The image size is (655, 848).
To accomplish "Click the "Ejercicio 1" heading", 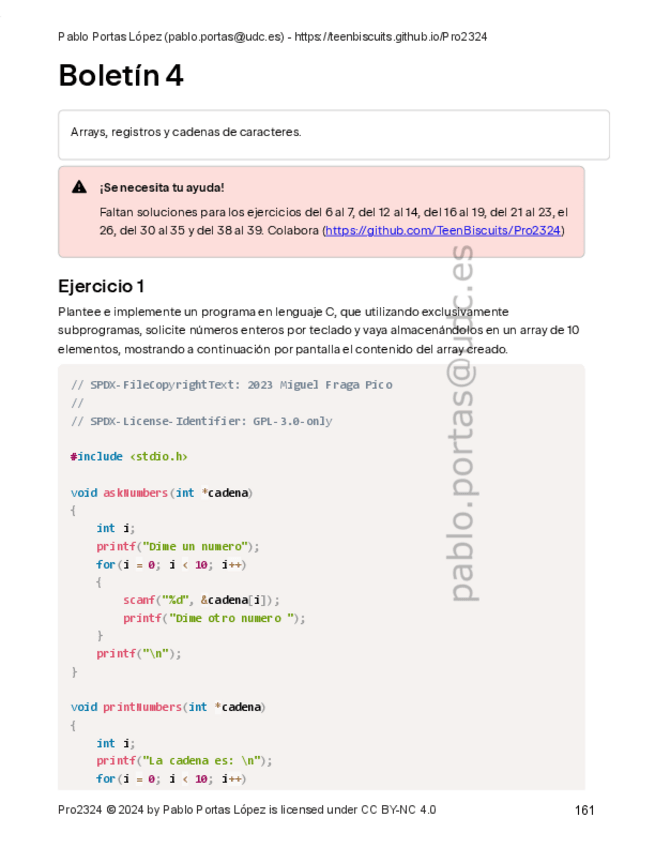I will [101, 286].
